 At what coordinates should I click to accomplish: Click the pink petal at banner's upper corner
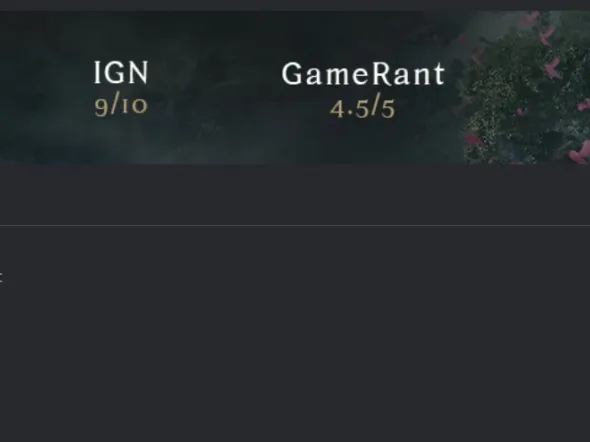(534, 17)
